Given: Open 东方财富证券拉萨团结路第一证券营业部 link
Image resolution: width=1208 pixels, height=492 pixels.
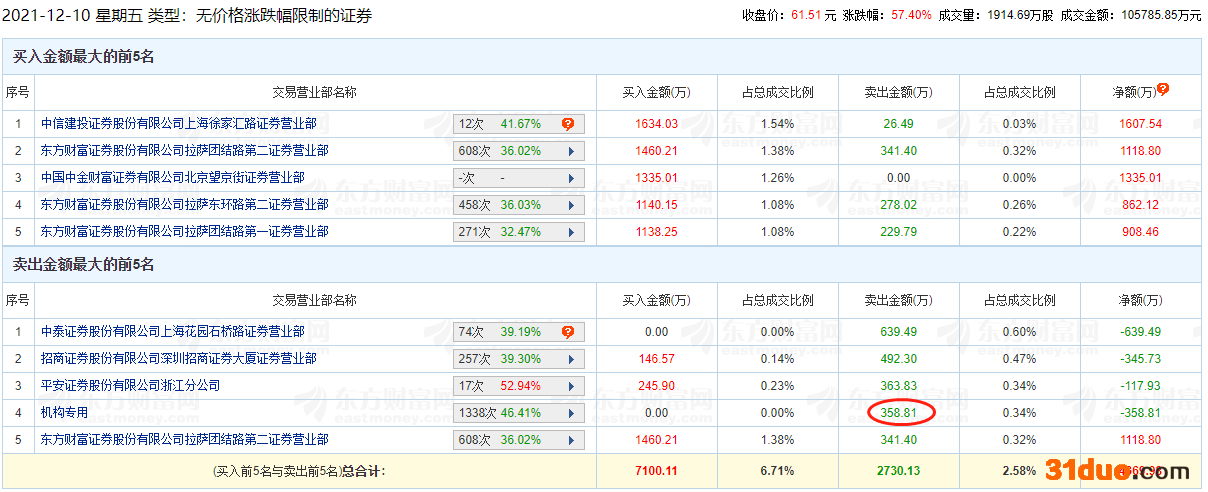Looking at the screenshot, I should click(x=185, y=232).
